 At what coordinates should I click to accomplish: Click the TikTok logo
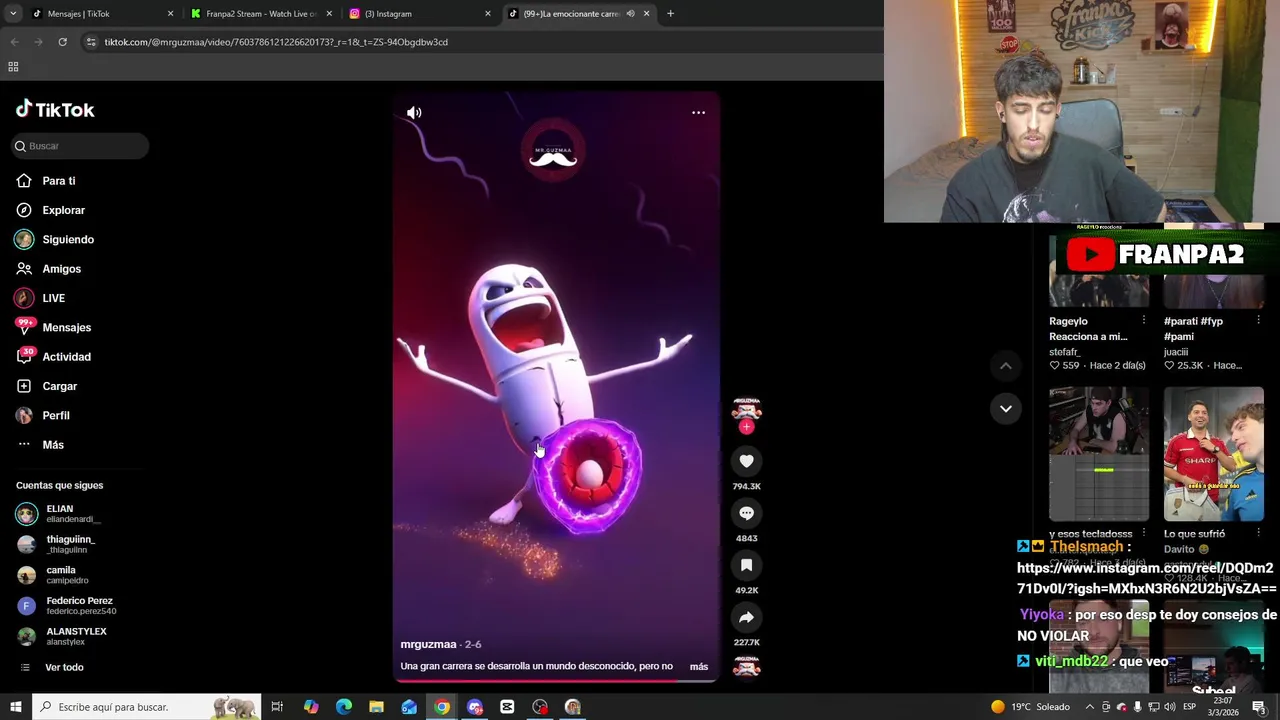pos(55,109)
